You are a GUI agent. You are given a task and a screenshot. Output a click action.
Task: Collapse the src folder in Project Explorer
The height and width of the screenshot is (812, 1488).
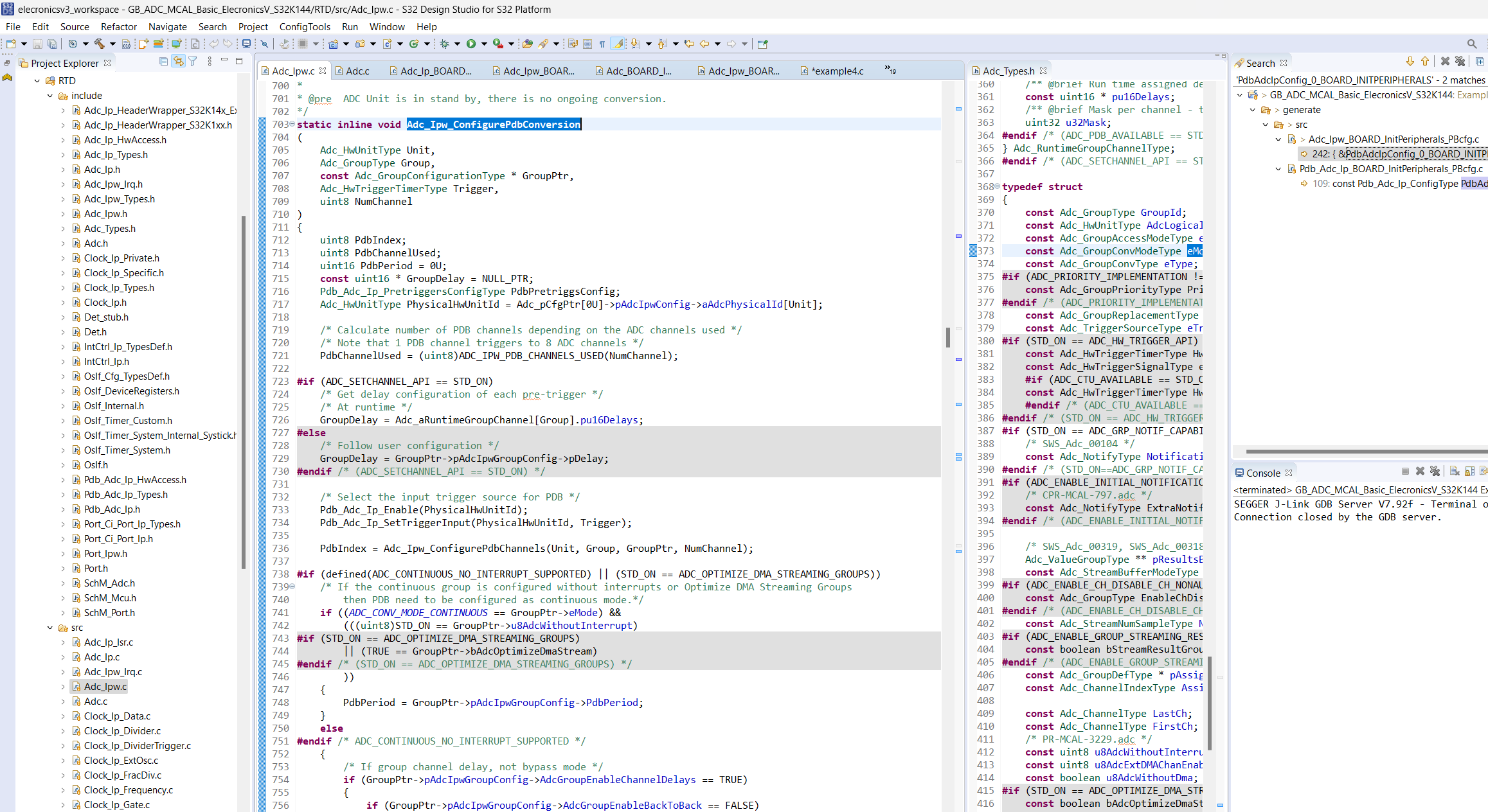pos(50,628)
